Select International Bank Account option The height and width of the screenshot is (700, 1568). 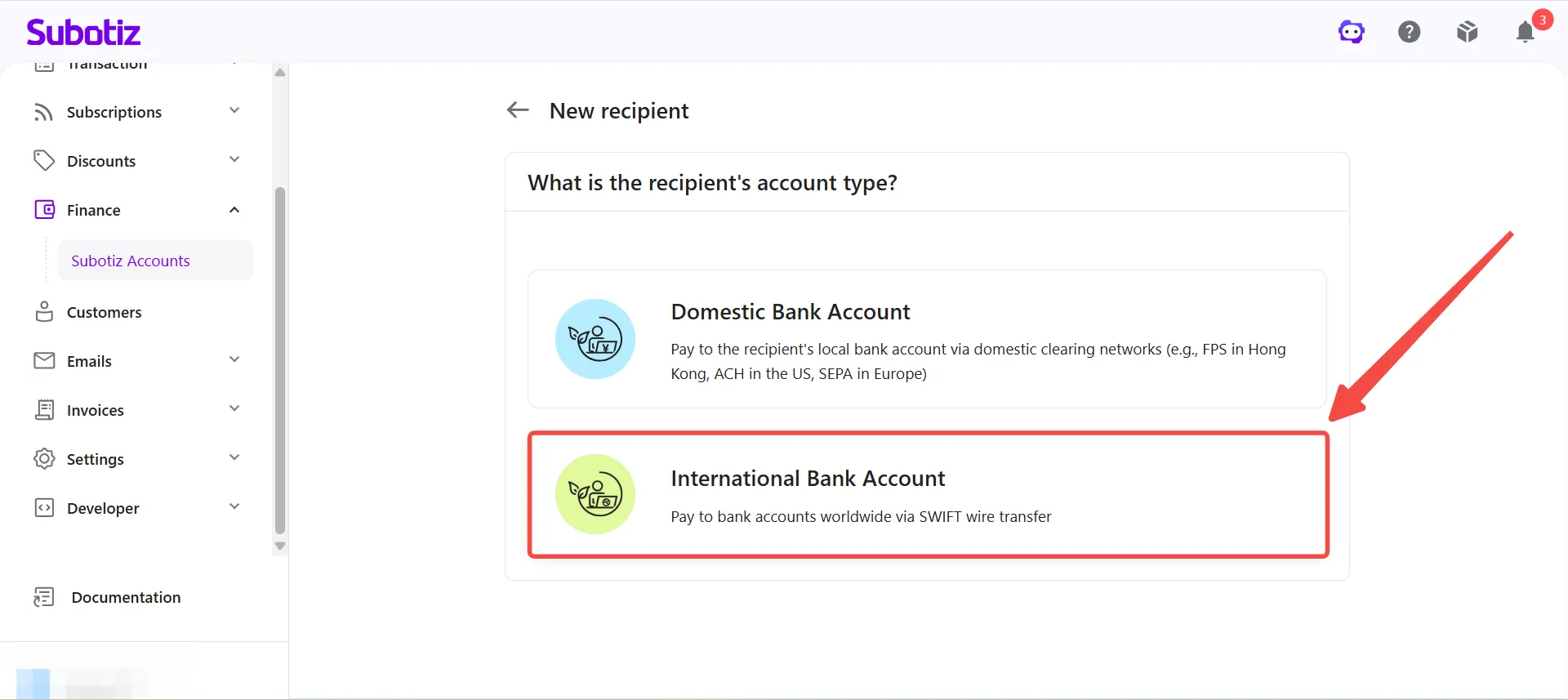point(928,495)
